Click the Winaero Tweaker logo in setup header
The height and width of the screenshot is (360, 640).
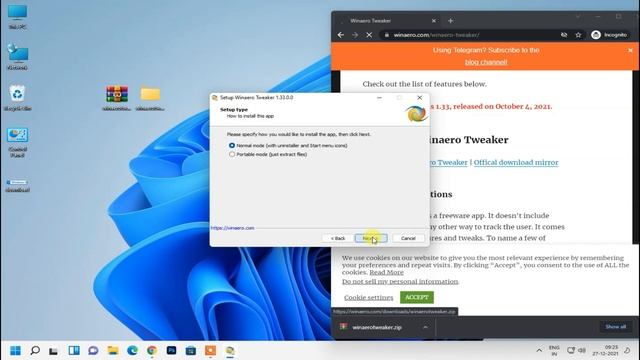click(416, 113)
